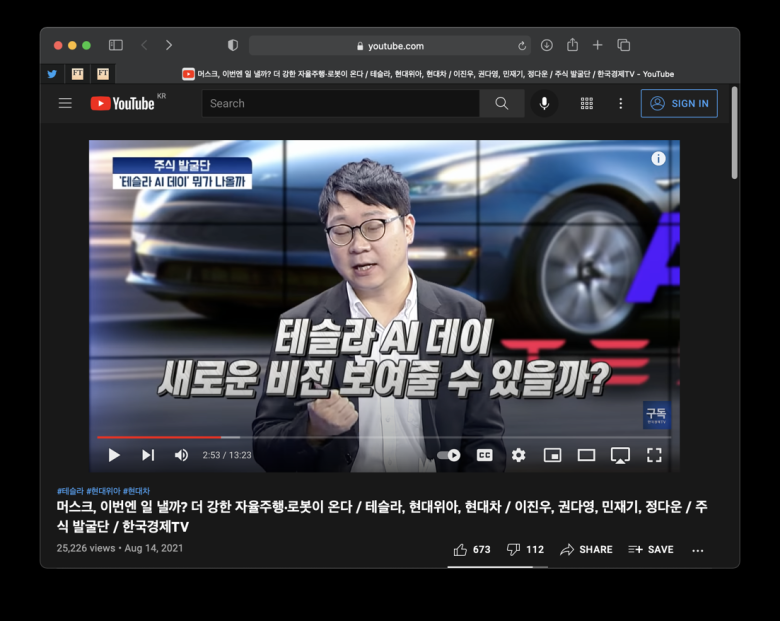Open Safari share menu
Viewport: 780px width, 621px height.
(x=573, y=45)
